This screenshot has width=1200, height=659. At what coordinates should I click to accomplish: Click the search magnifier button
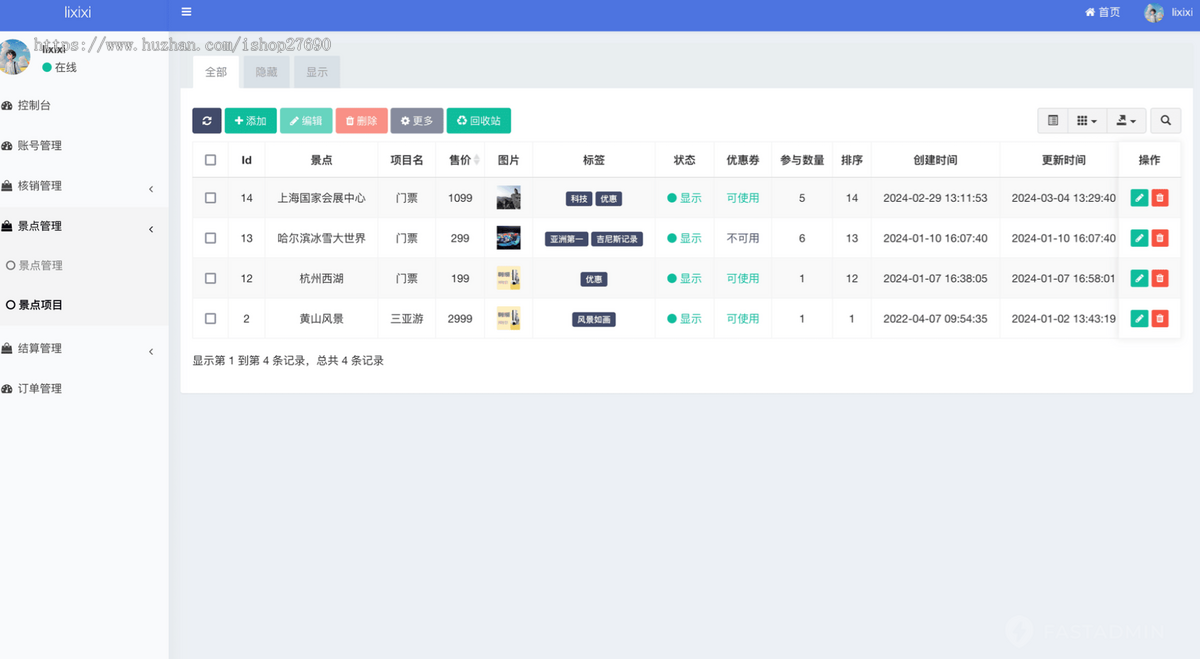1165,121
